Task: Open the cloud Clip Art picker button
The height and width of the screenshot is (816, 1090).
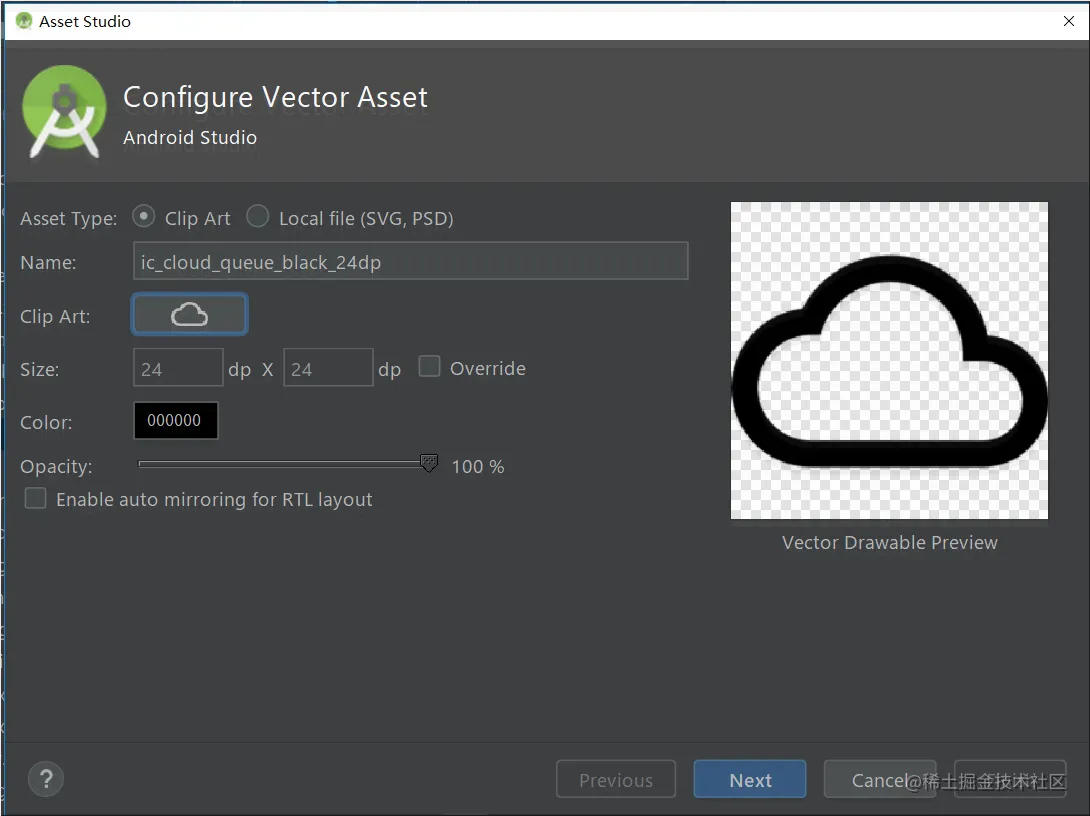Action: click(x=189, y=315)
